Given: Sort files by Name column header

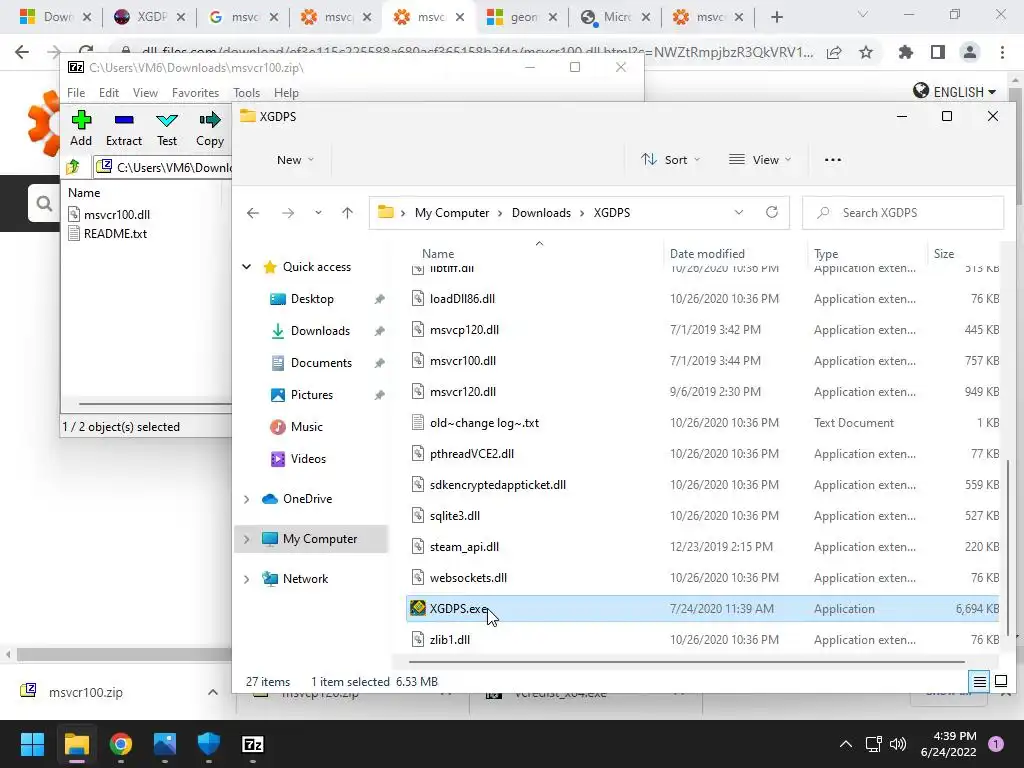Looking at the screenshot, I should point(438,254).
